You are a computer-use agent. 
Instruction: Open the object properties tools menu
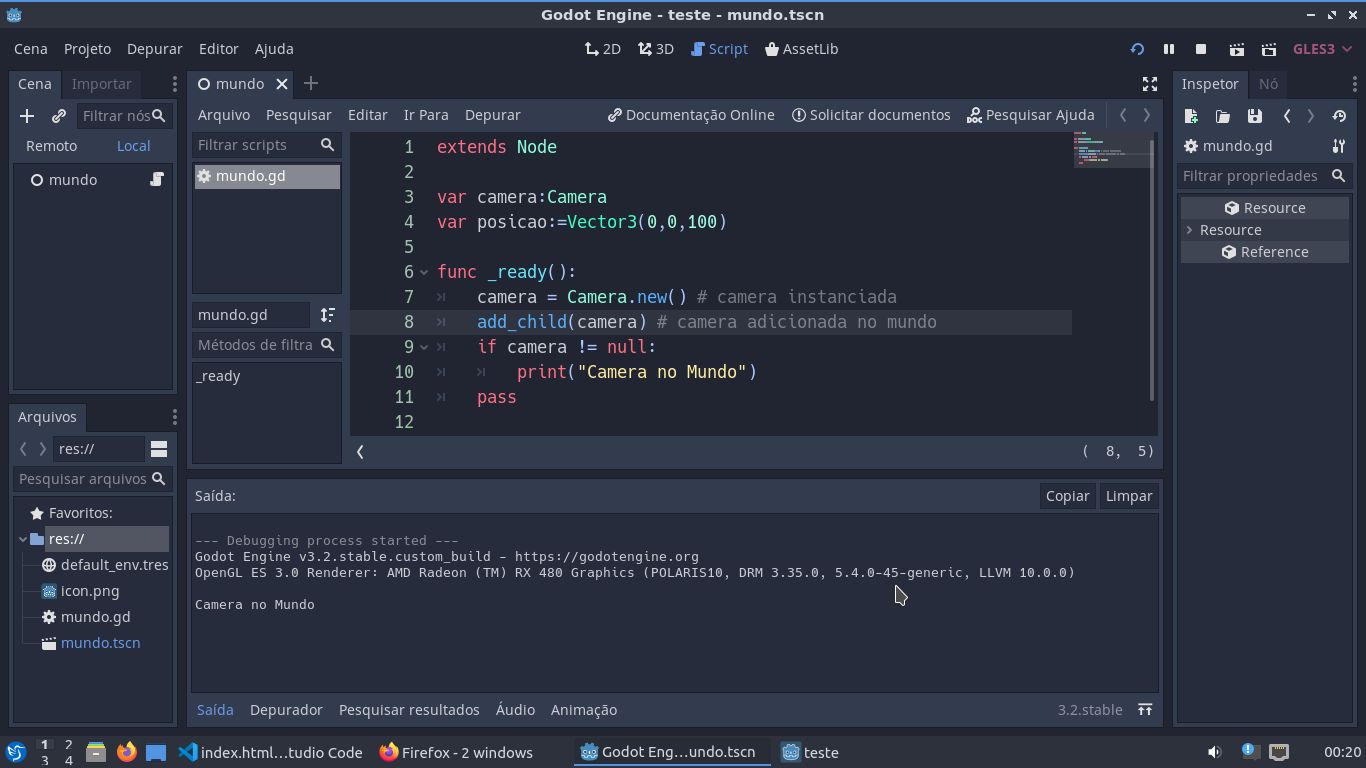click(1339, 146)
